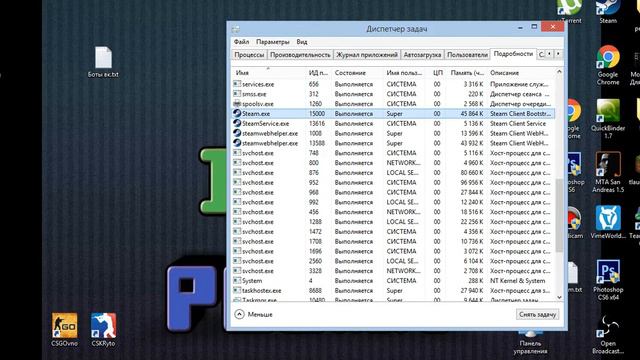Open QuickBinder 1.7 shortcut
This screenshot has width=640, height=360.
tap(608, 118)
